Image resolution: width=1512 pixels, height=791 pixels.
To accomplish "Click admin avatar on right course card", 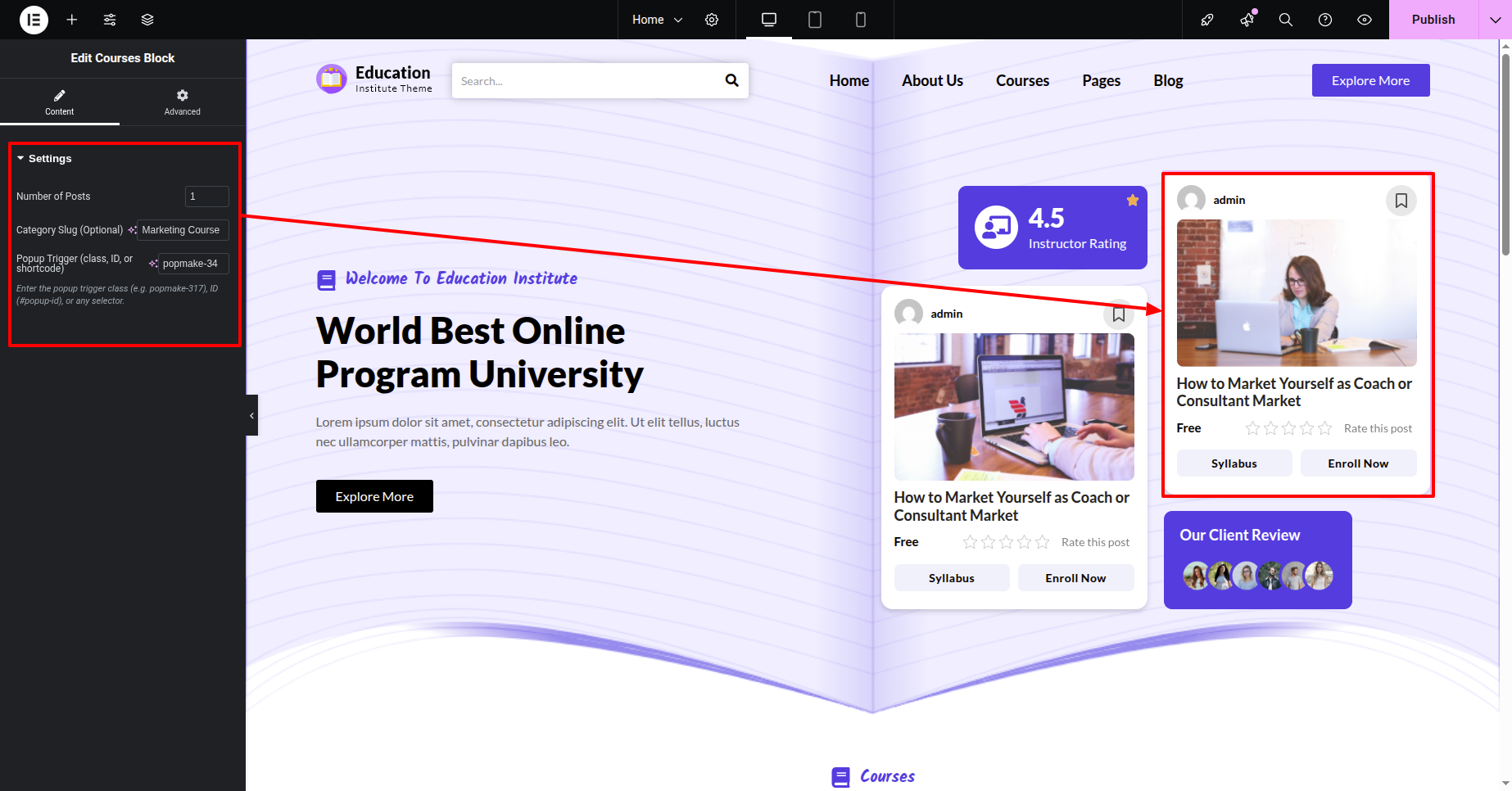I will pyautogui.click(x=1191, y=200).
